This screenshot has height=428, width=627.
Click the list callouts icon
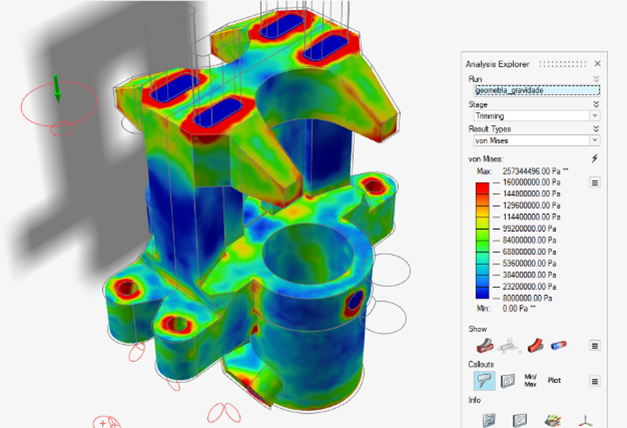(507, 381)
